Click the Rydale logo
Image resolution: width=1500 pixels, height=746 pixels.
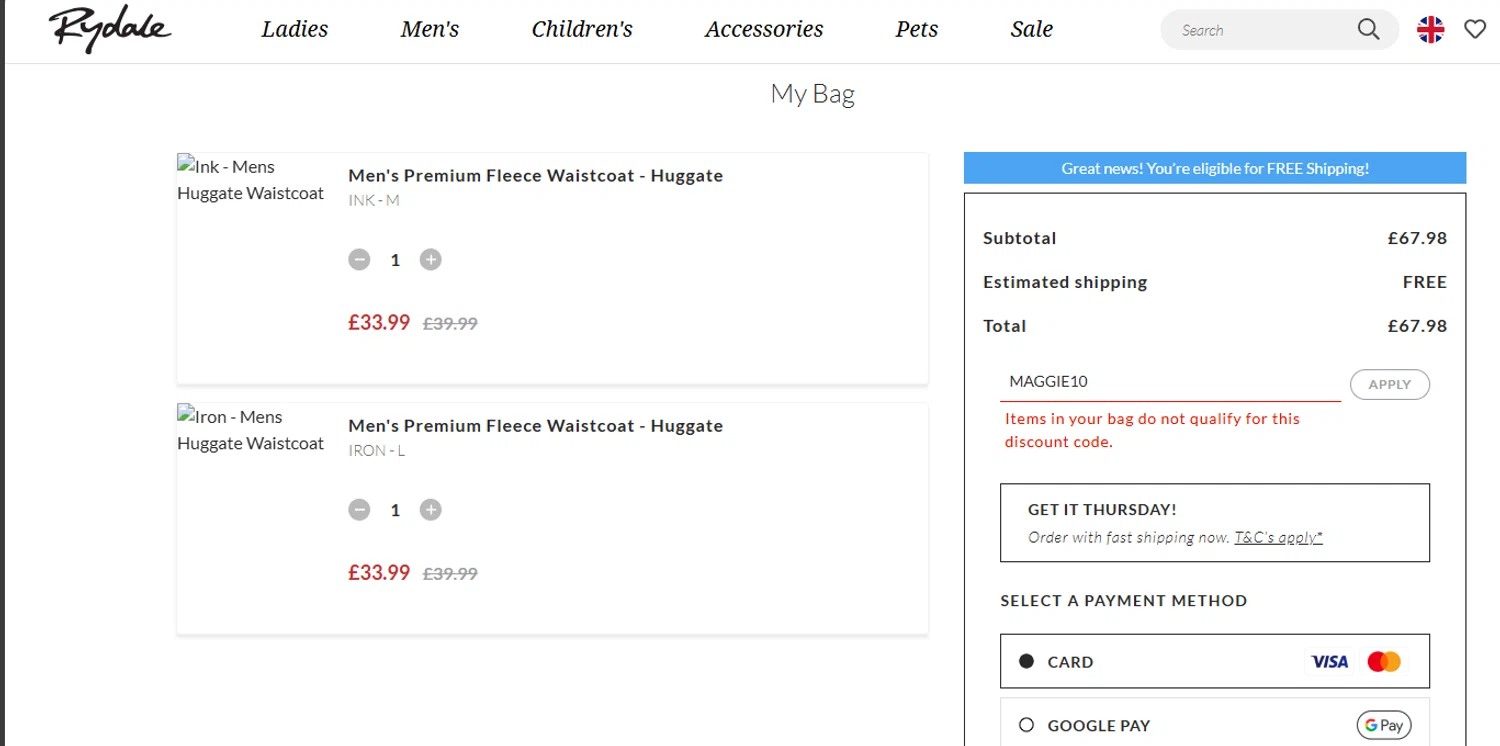pyautogui.click(x=109, y=30)
